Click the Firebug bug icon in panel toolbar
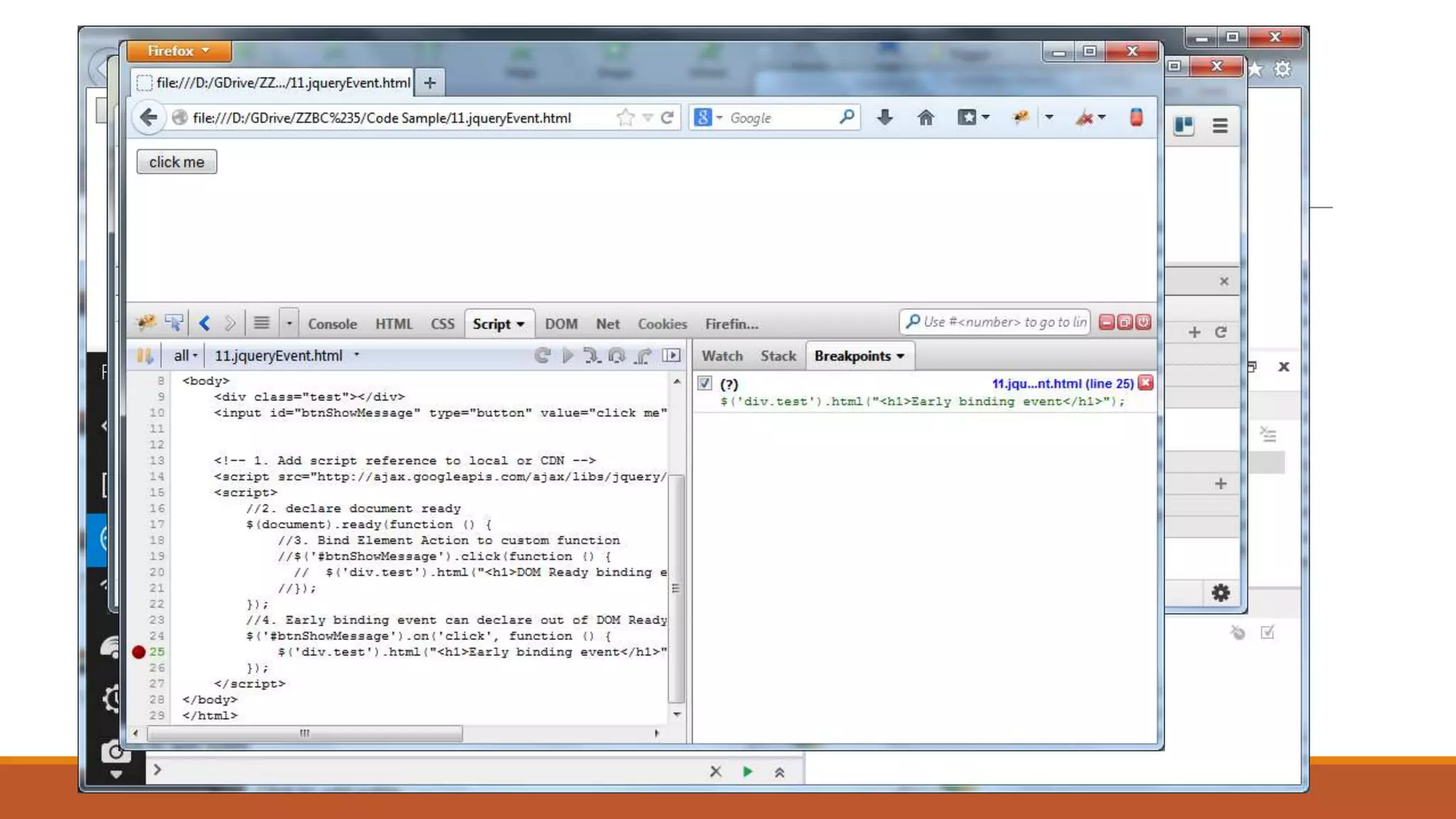The height and width of the screenshot is (819, 1456). [x=146, y=323]
